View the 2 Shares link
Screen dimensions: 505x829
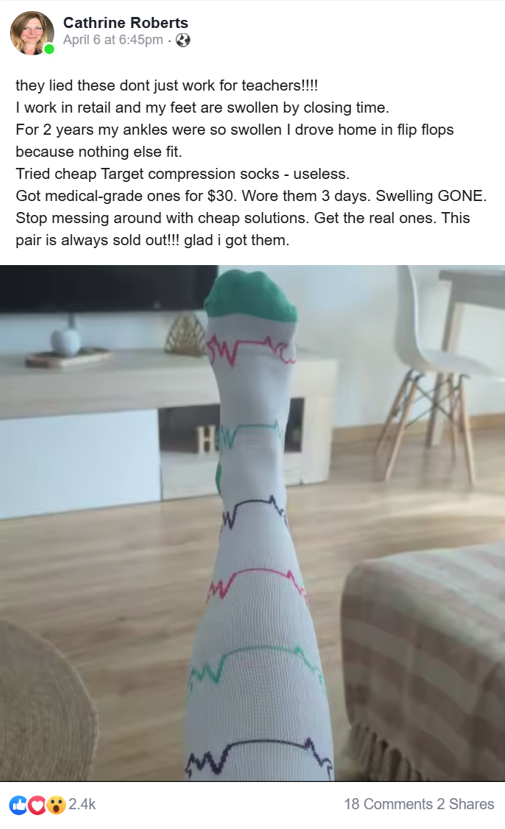click(x=465, y=804)
